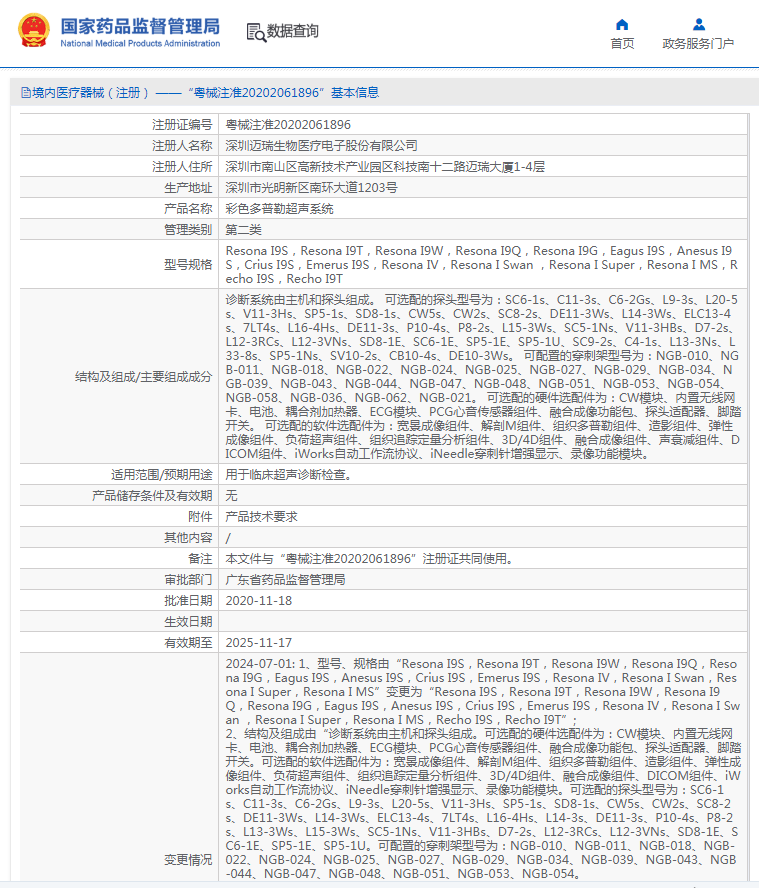This screenshot has height=888, width=759.
Task: Click the value 广东省药品监督管理局
Action: [x=285, y=579]
